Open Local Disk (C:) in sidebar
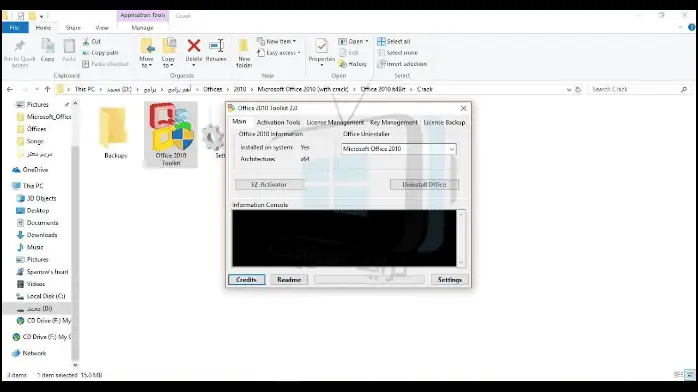698x392 pixels. 45,296
